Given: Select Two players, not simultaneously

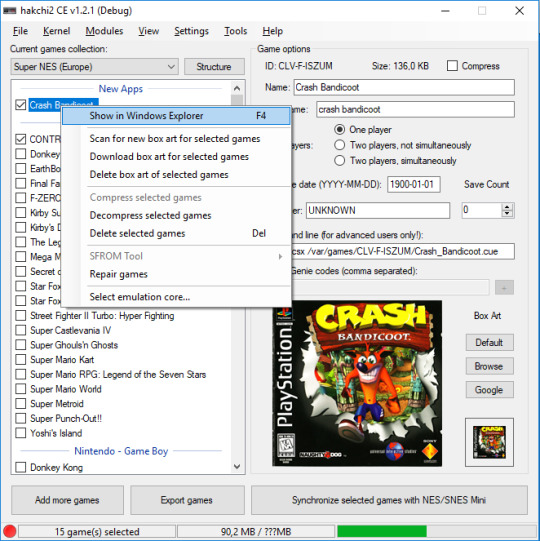Looking at the screenshot, I should click(x=340, y=145).
